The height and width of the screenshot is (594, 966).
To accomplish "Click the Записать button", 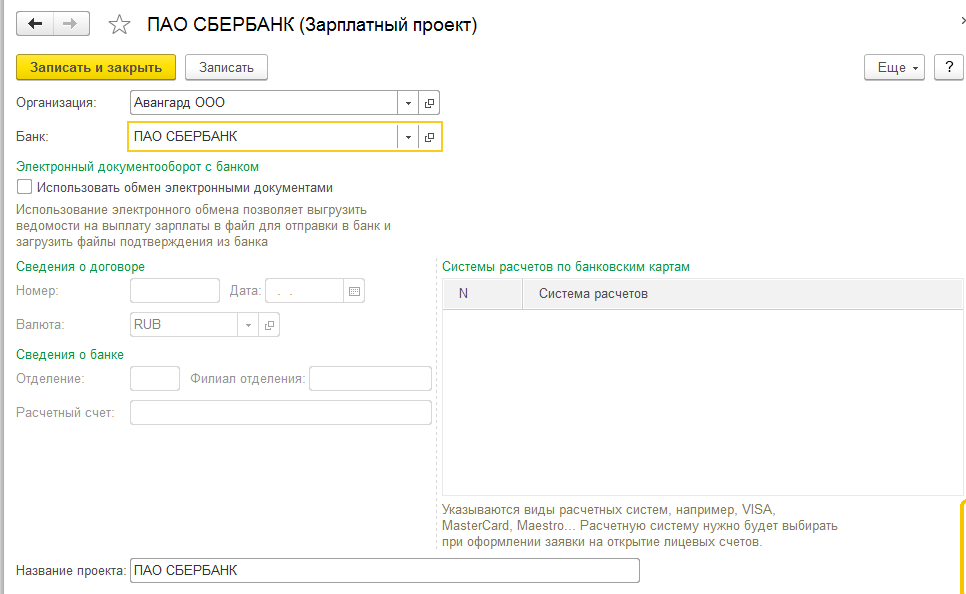I will [x=226, y=67].
